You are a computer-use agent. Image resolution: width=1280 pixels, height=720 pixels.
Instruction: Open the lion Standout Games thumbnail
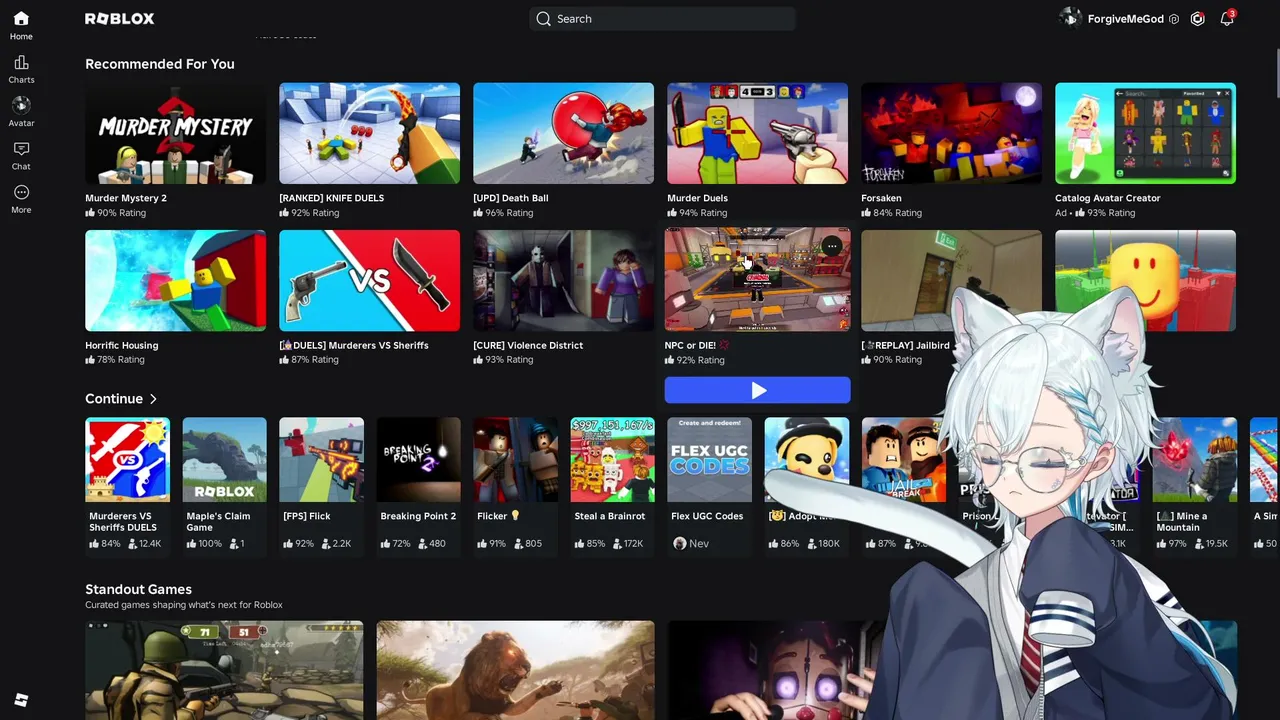tap(515, 670)
